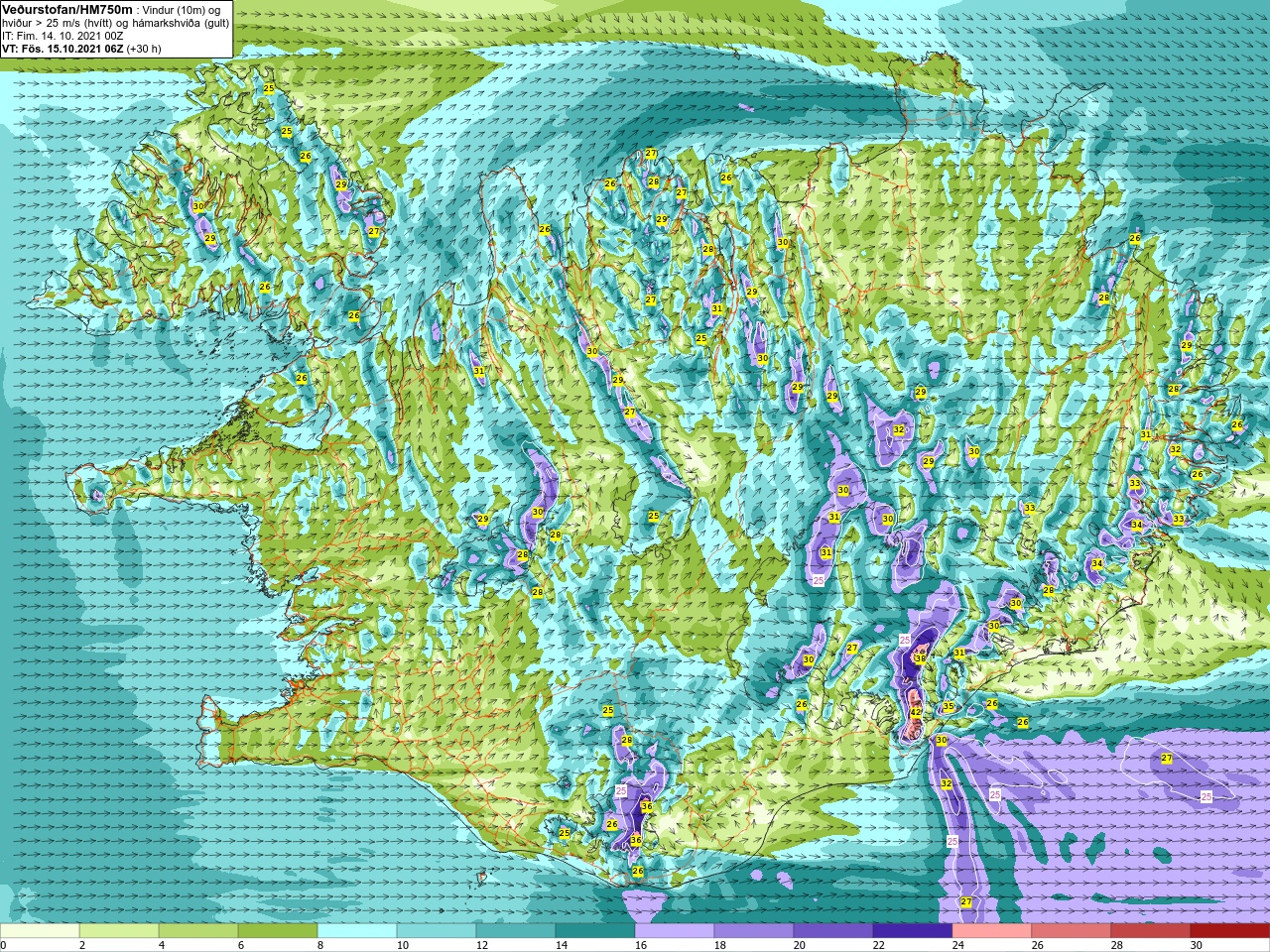Select the dark teal 14–16 m/s legend swatch
The image size is (1270, 952).
coord(595,931)
